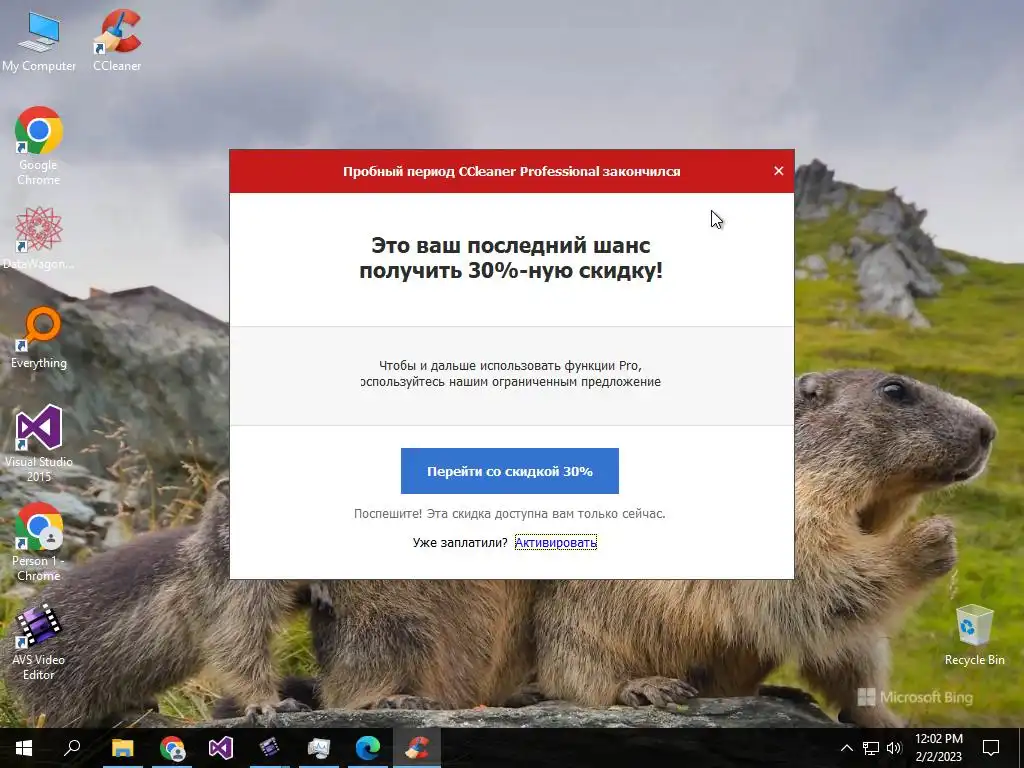This screenshot has height=768, width=1024.
Task: Open Microsoft Edge from taskbar
Action: 368,748
